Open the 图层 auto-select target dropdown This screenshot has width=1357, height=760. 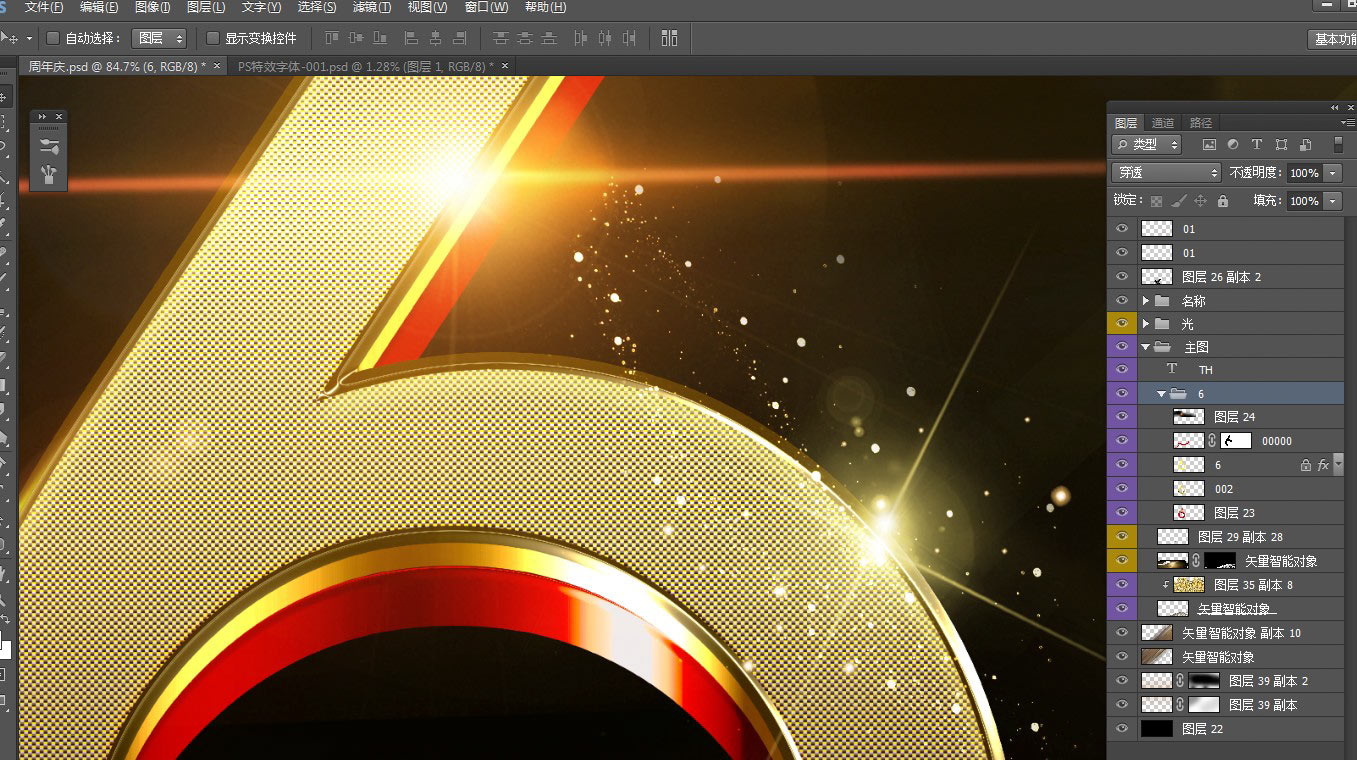click(160, 38)
